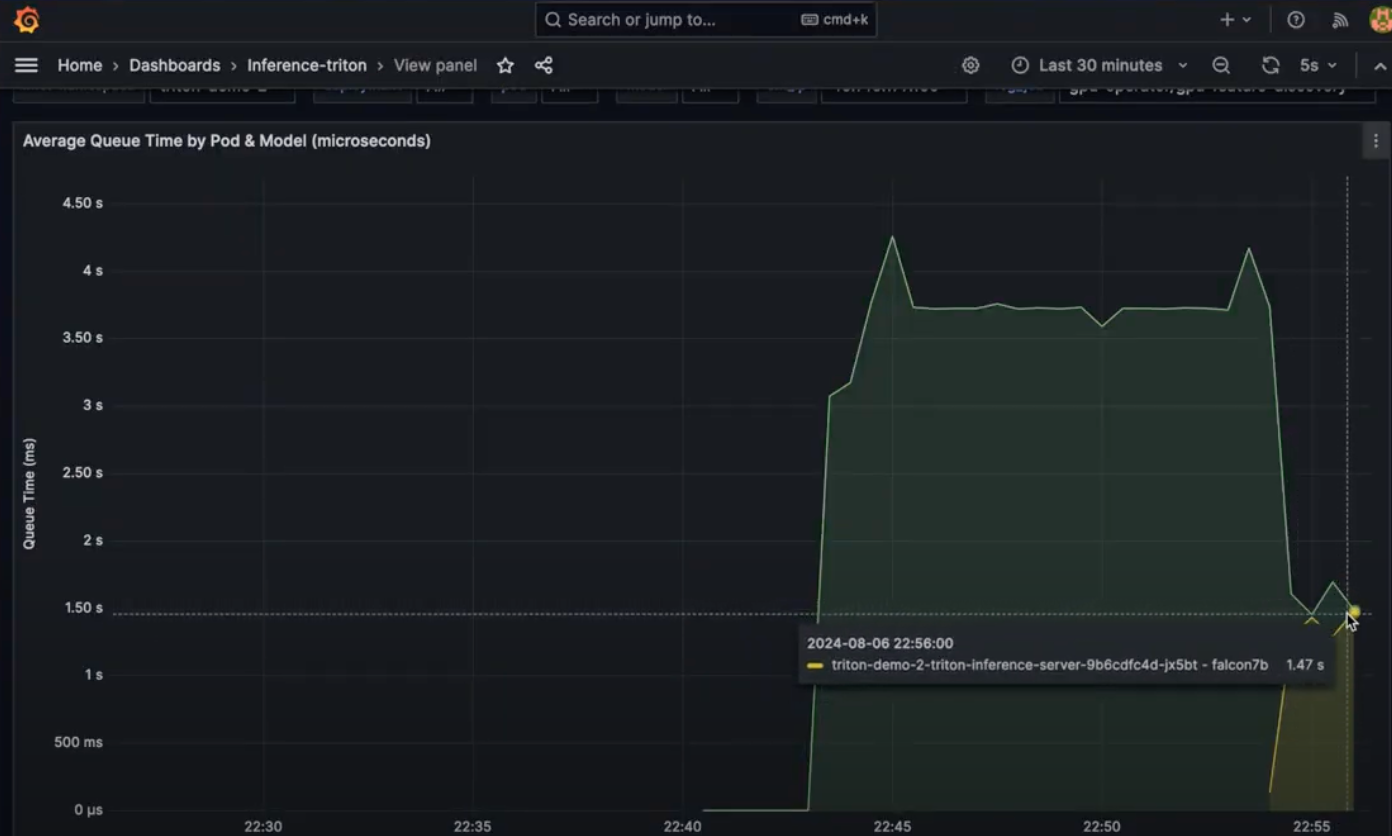Open the 5s refresh interval dropdown
The height and width of the screenshot is (836, 1392).
1317,65
